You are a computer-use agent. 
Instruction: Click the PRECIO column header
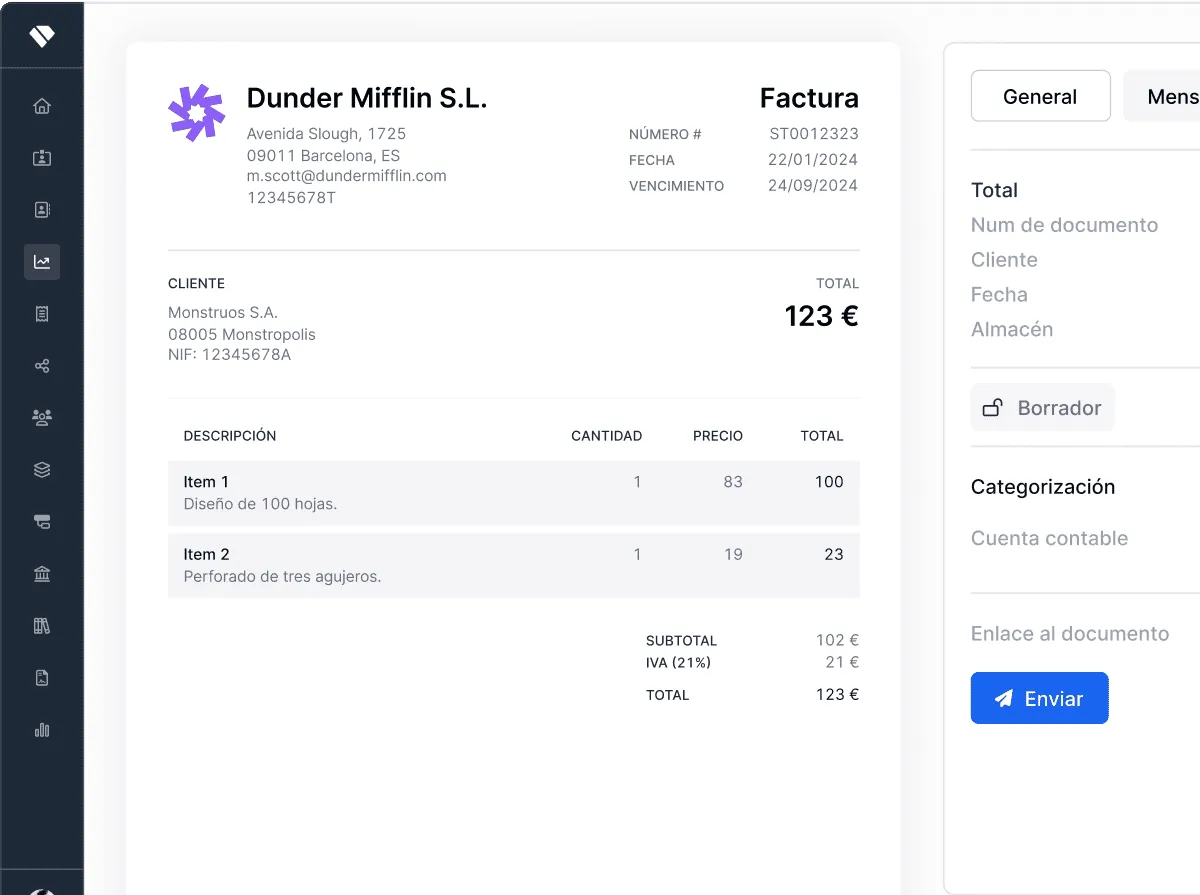tap(718, 436)
